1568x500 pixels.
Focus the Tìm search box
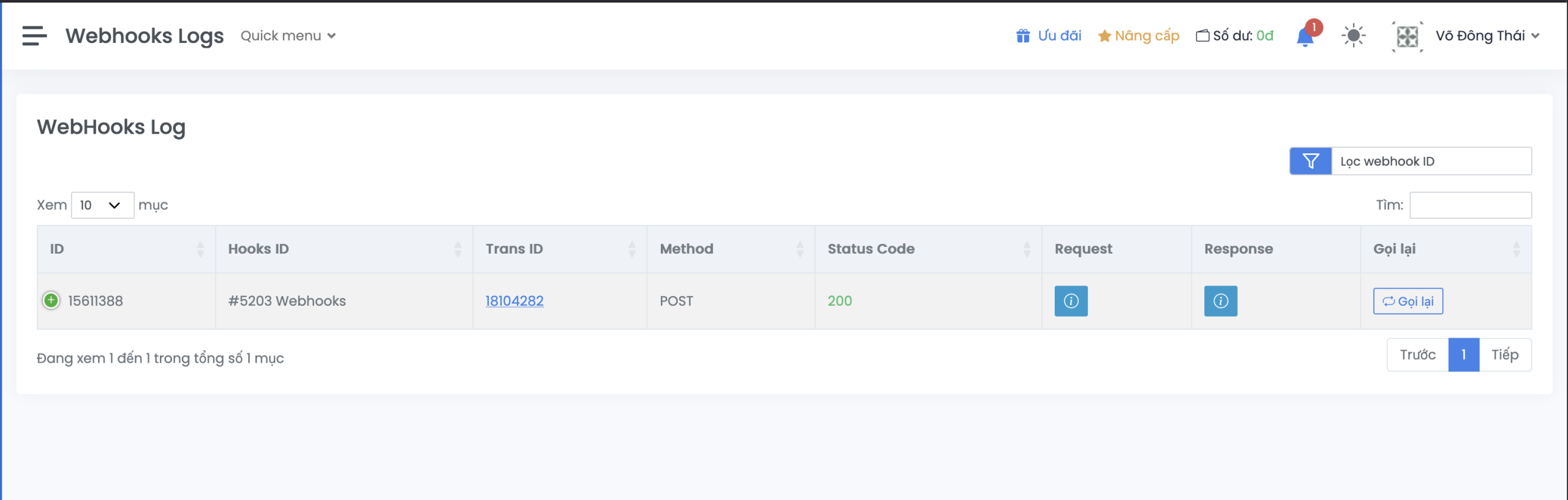(x=1470, y=205)
